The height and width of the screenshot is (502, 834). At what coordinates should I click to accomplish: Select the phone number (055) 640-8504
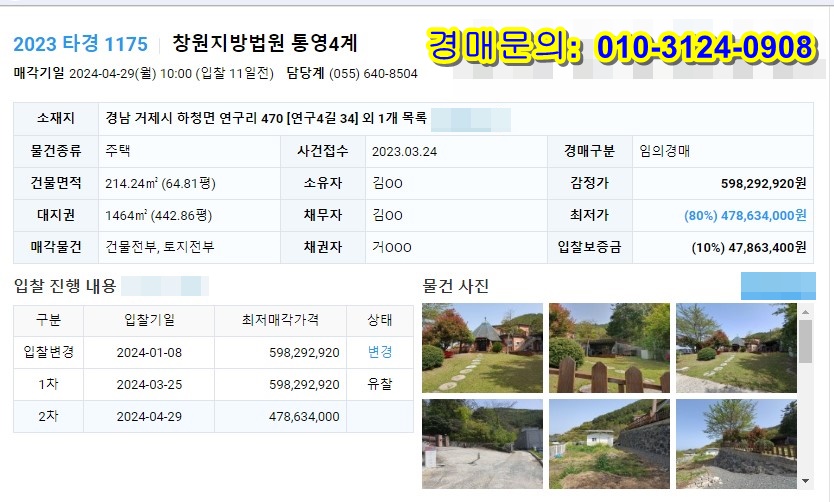coord(373,74)
